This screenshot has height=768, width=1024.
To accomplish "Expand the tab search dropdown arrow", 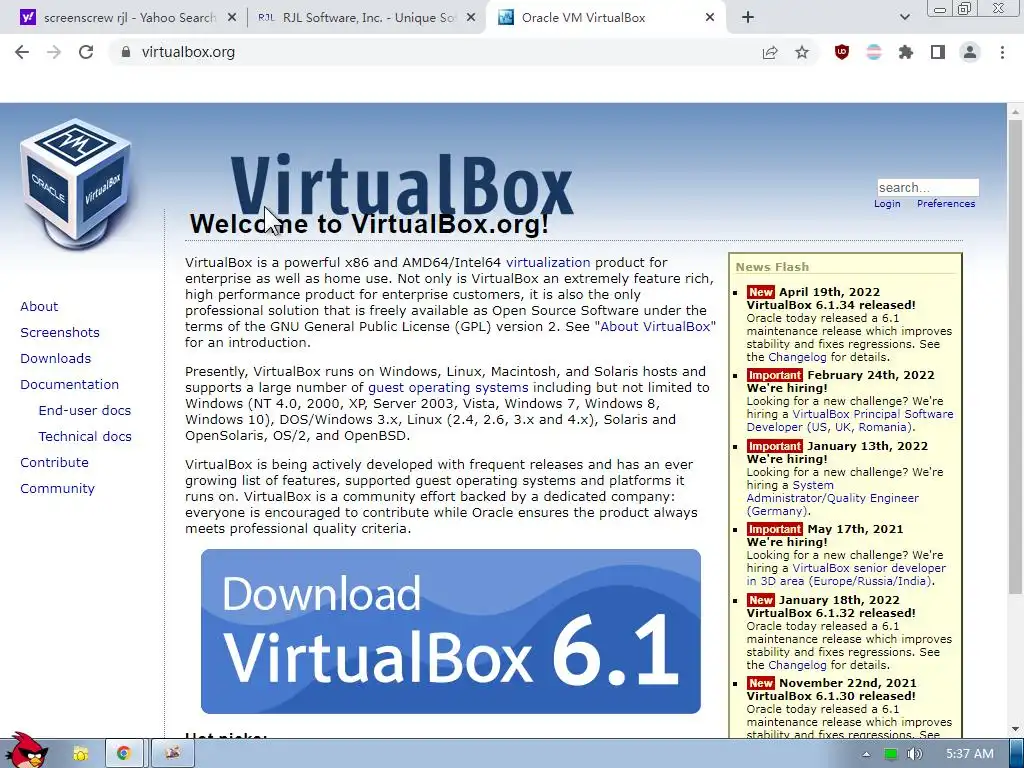I will 904,18.
